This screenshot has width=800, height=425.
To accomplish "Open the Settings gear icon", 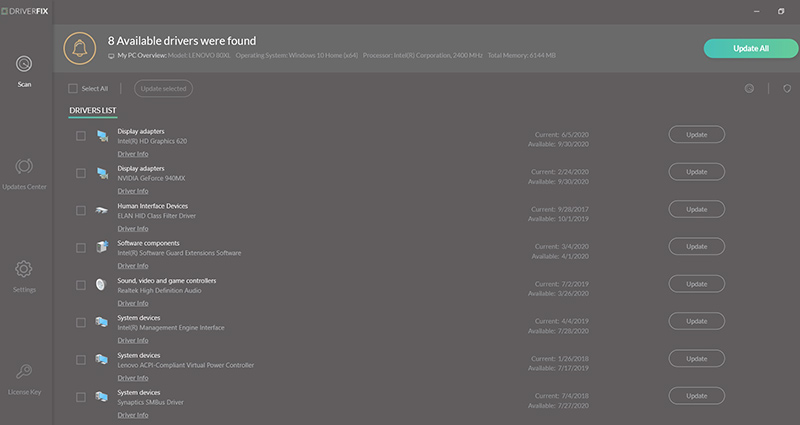I will coord(23,269).
